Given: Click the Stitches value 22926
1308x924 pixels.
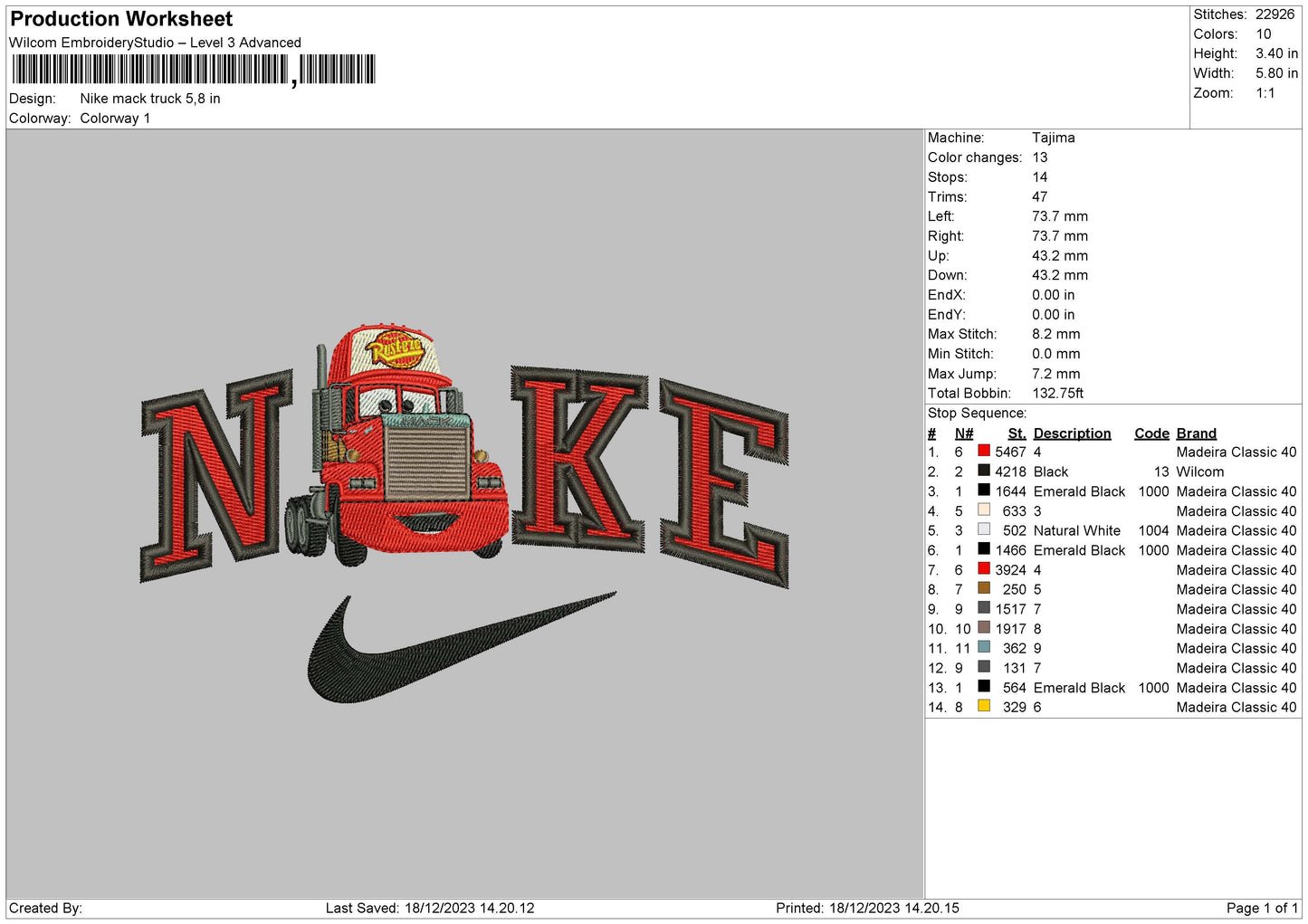Looking at the screenshot, I should tap(1275, 14).
